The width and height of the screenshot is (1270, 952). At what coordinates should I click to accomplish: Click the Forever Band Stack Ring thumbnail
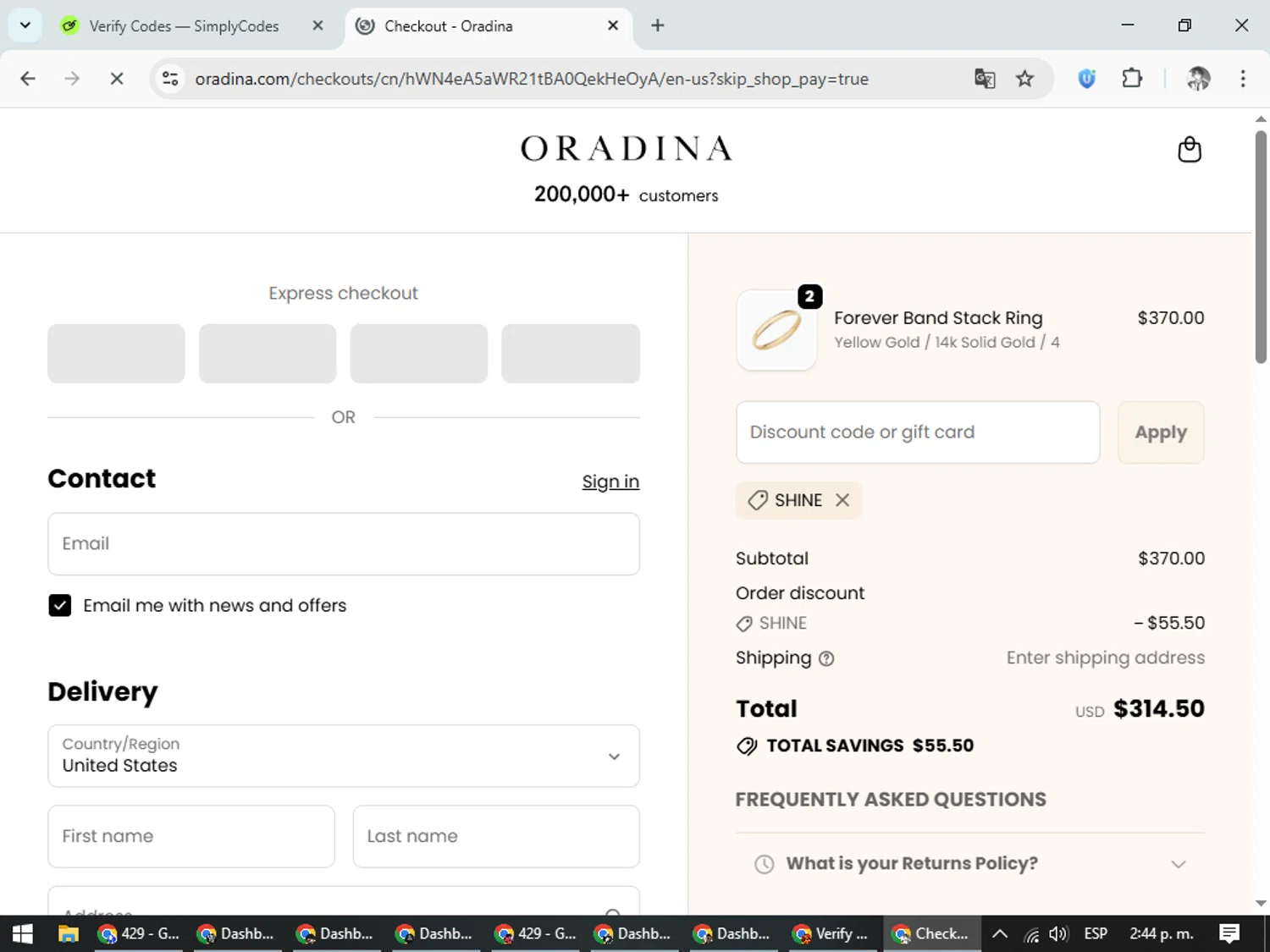[777, 331]
